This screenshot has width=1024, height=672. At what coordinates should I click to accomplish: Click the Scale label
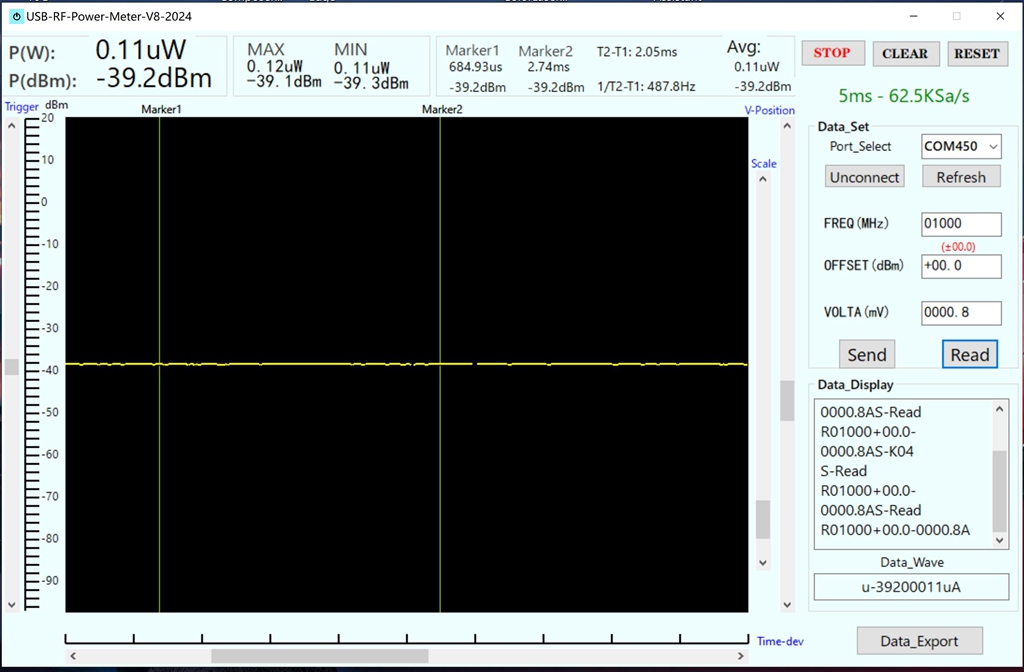click(763, 163)
